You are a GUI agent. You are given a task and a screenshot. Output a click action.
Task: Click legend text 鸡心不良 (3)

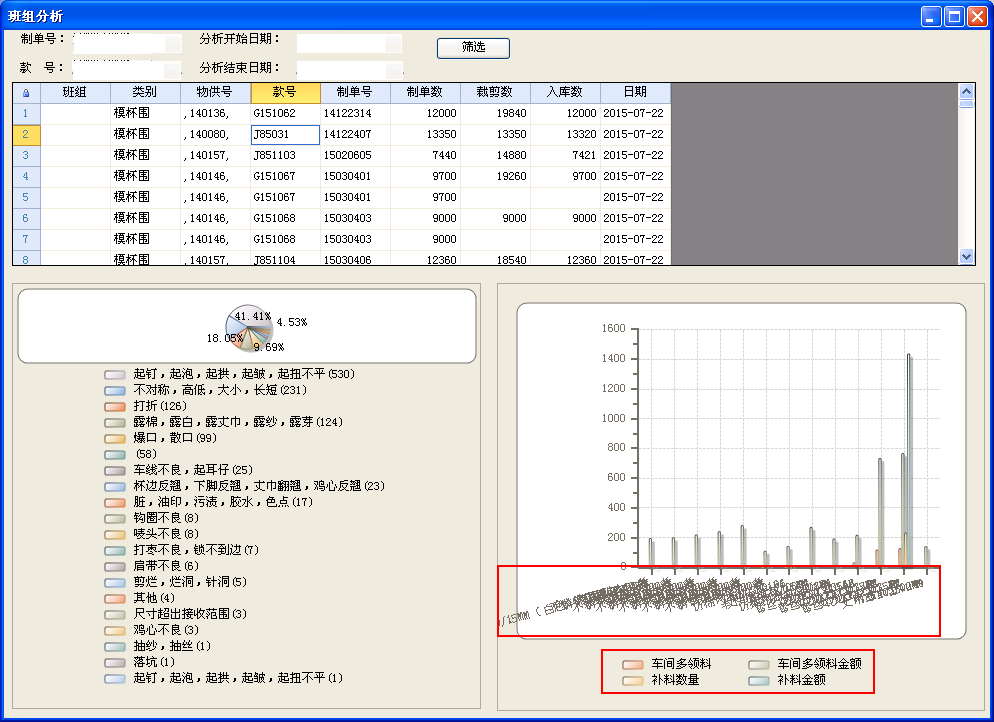(165, 630)
